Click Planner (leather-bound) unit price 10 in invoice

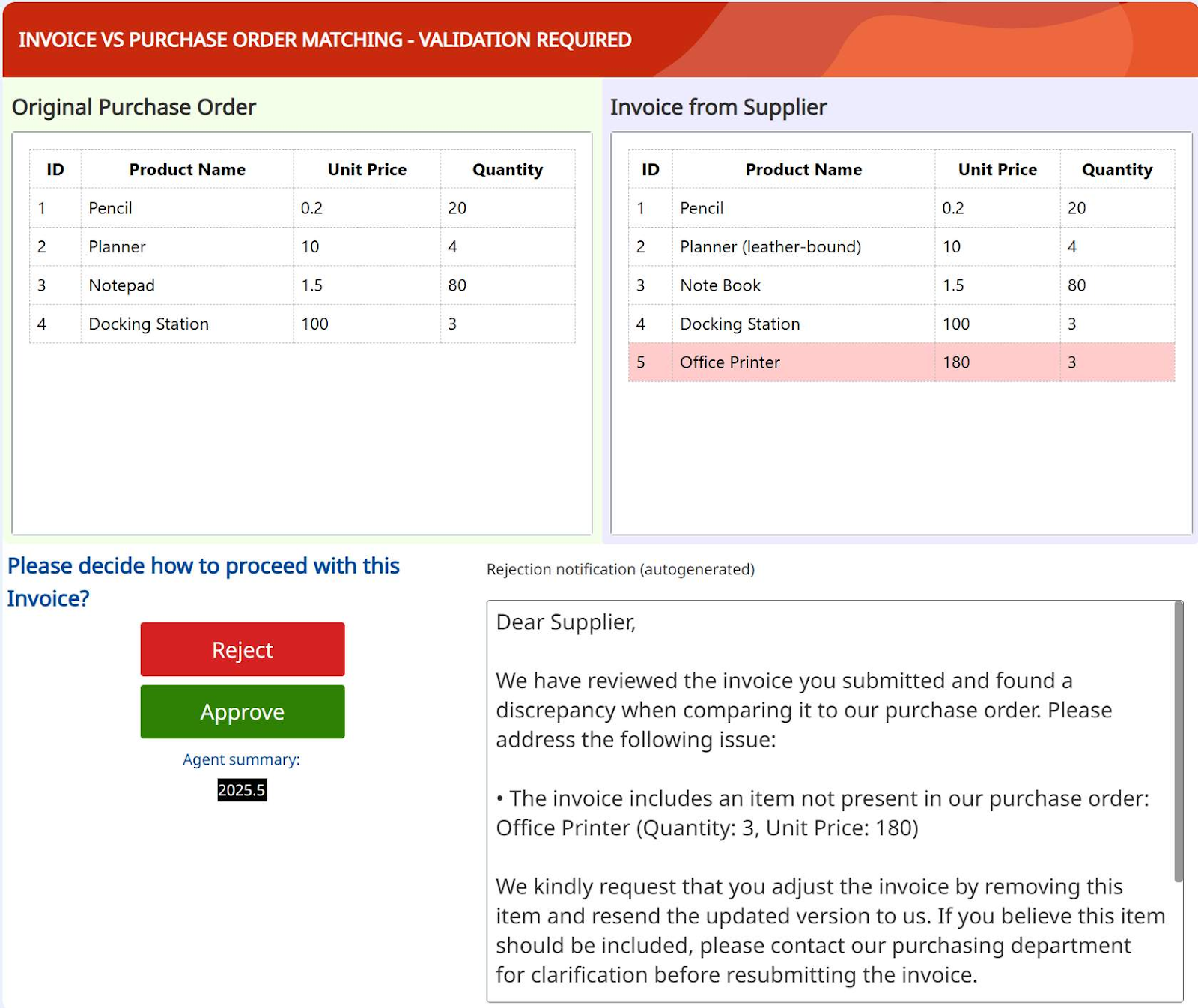[952, 246]
